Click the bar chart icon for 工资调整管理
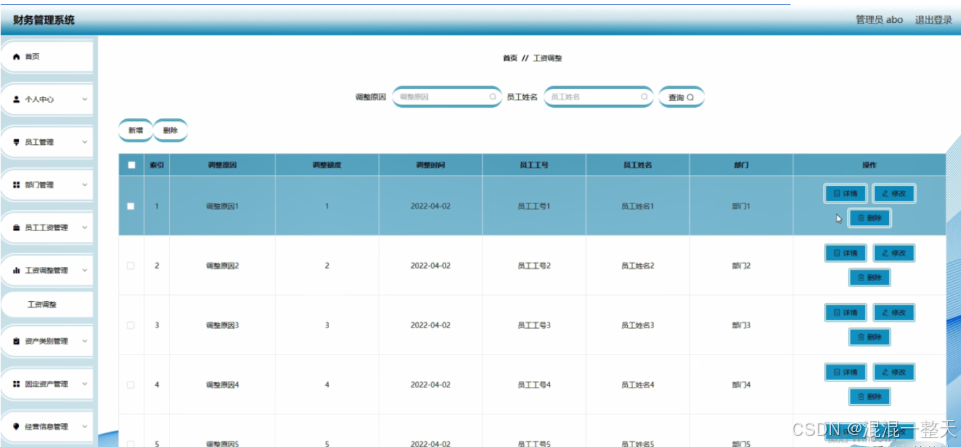This screenshot has width=961, height=447. point(17,270)
